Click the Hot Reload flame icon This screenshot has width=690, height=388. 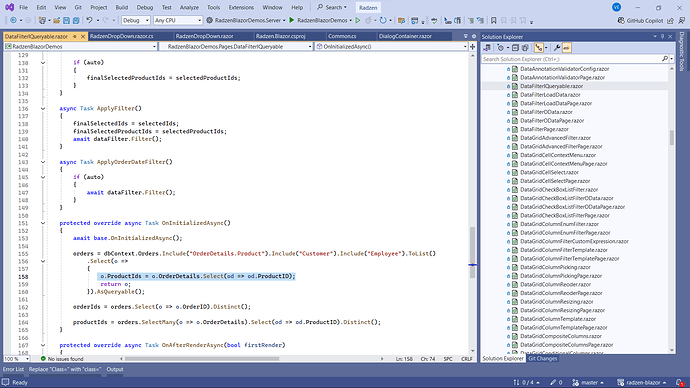pos(368,20)
